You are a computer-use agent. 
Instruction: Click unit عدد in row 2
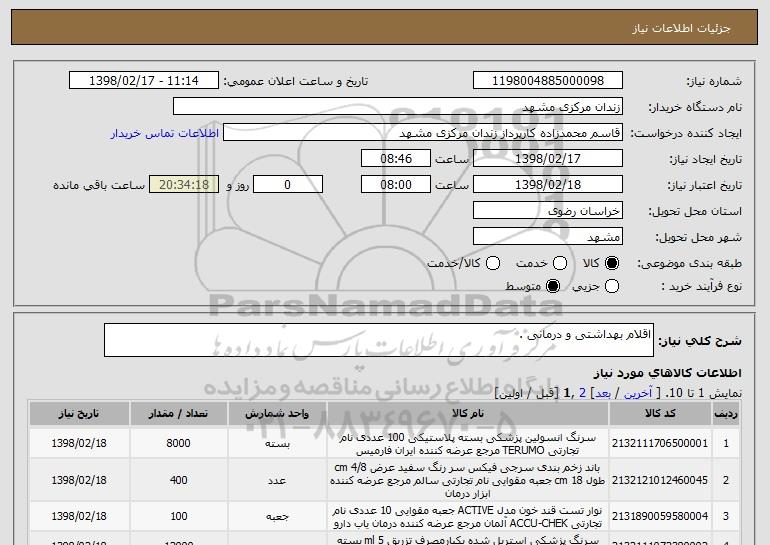click(x=277, y=480)
